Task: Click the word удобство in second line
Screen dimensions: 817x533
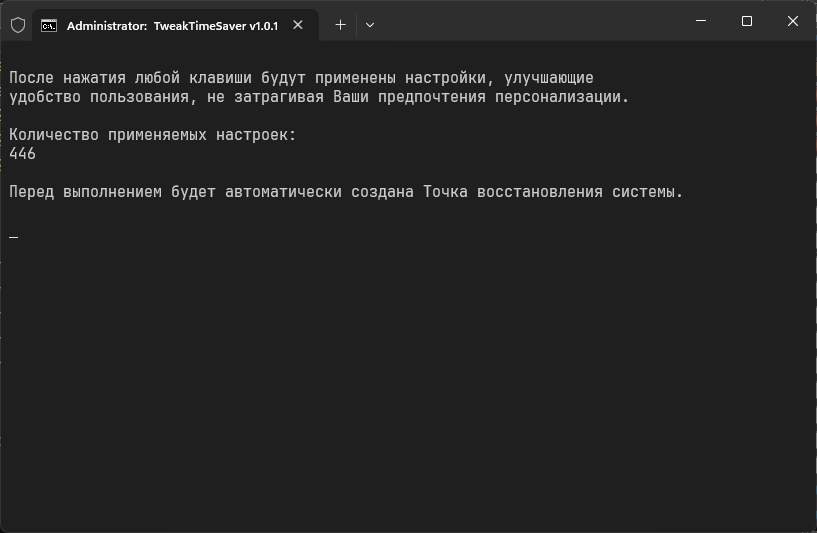Action: [x=45, y=97]
